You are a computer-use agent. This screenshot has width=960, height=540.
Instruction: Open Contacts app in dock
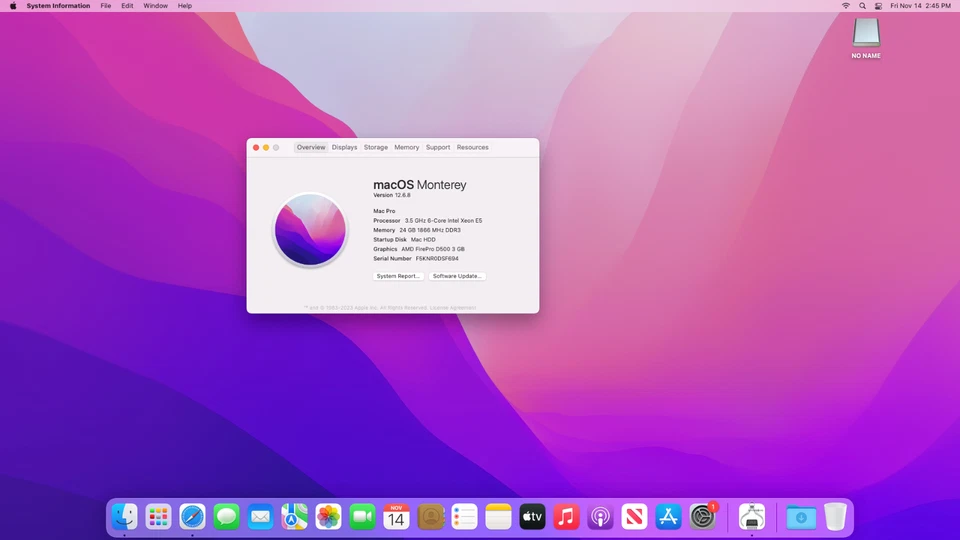click(430, 517)
